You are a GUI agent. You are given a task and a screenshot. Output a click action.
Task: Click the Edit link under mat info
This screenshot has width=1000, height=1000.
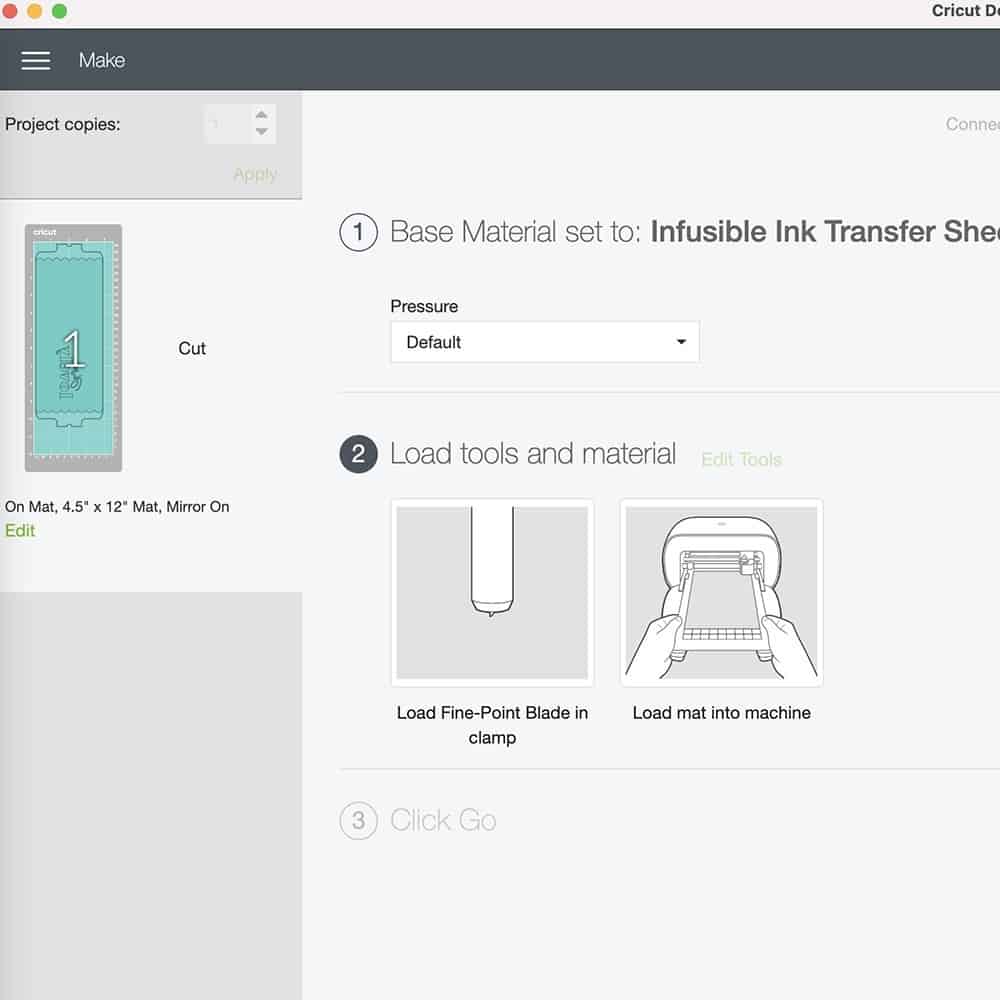tap(20, 531)
